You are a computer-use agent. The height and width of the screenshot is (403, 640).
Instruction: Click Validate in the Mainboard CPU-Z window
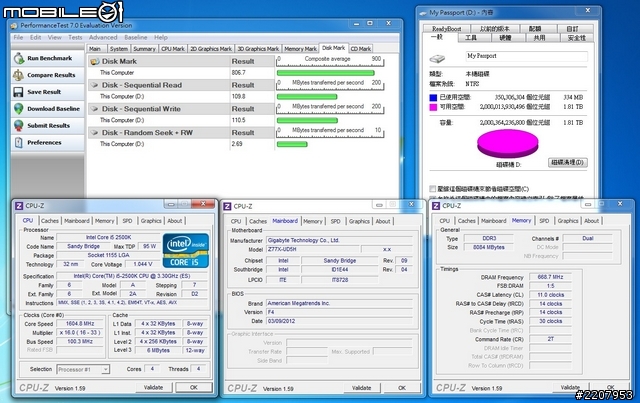(362, 388)
